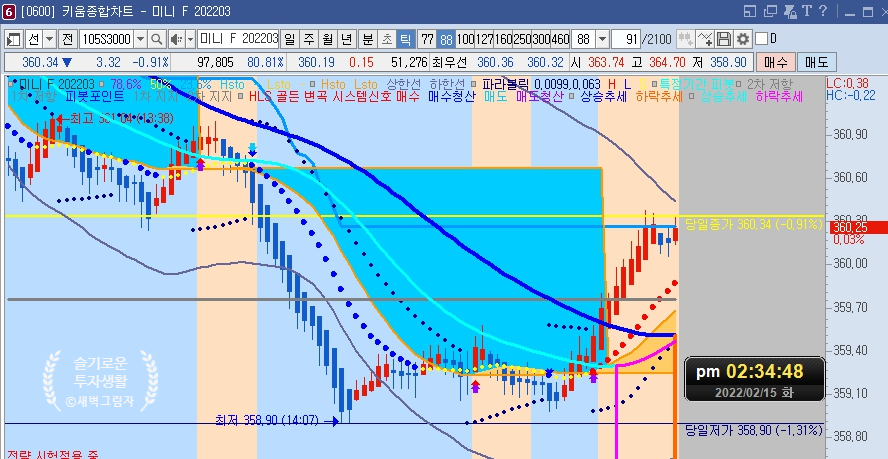The image size is (888, 459).
Task: Click 당일종가 360.34 line label
Action: coord(753,225)
